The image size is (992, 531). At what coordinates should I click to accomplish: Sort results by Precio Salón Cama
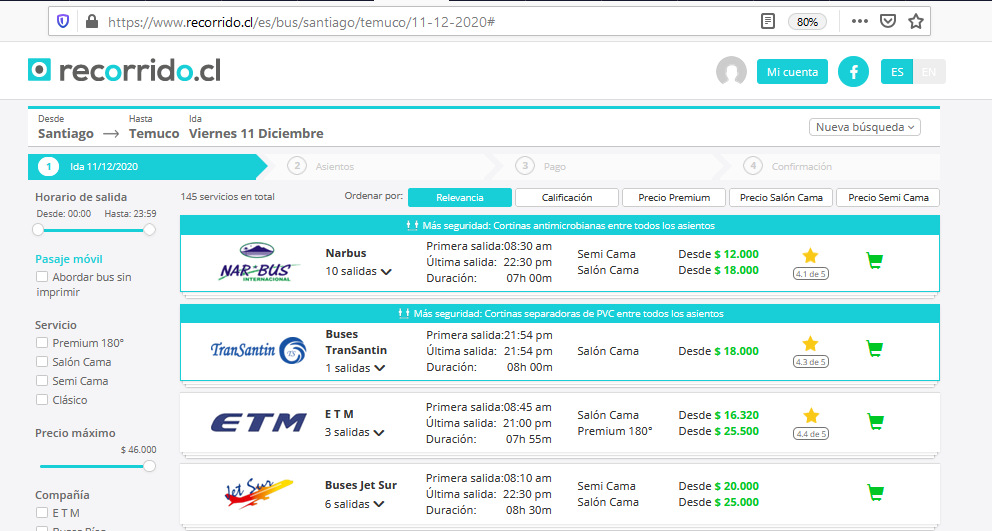[781, 197]
